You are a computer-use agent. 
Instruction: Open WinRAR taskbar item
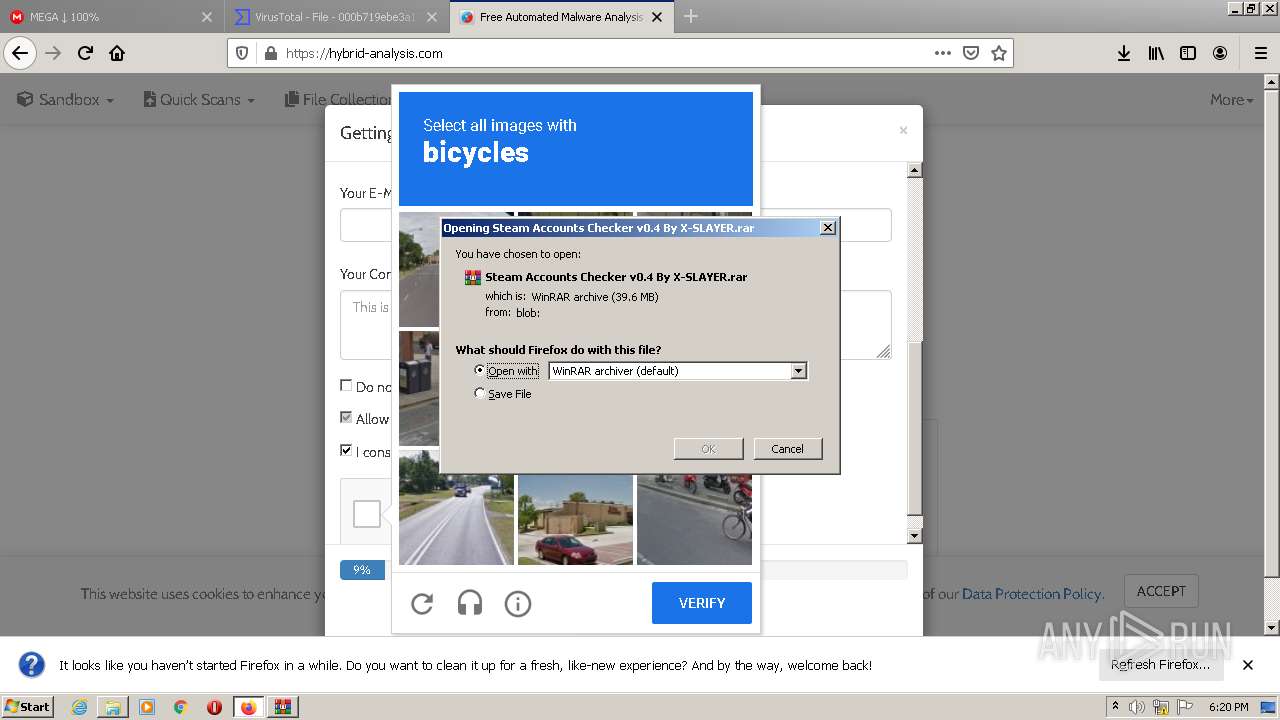(x=282, y=707)
